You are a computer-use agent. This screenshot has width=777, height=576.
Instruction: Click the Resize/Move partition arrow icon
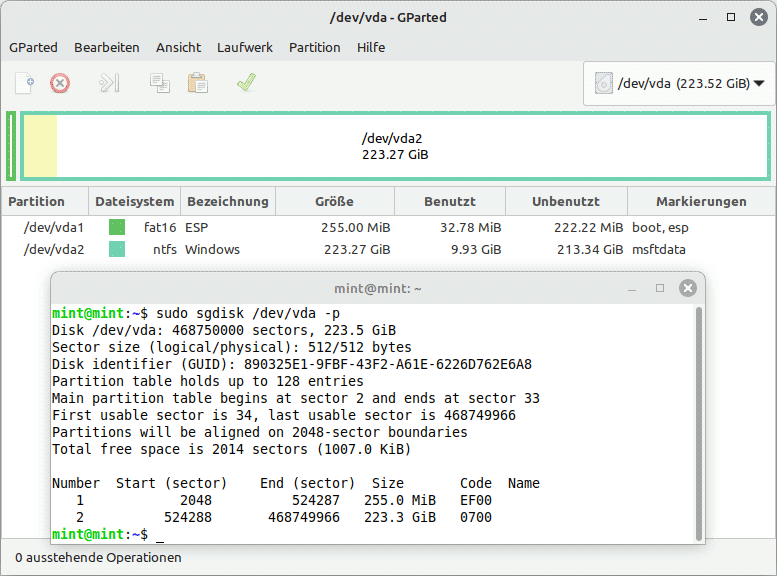tap(110, 83)
